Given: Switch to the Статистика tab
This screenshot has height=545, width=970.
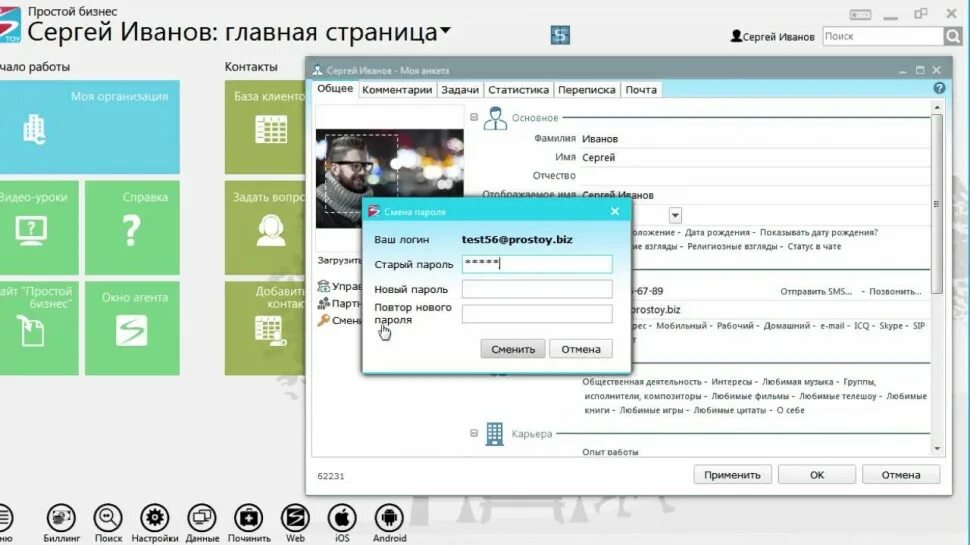Looking at the screenshot, I should (518, 90).
